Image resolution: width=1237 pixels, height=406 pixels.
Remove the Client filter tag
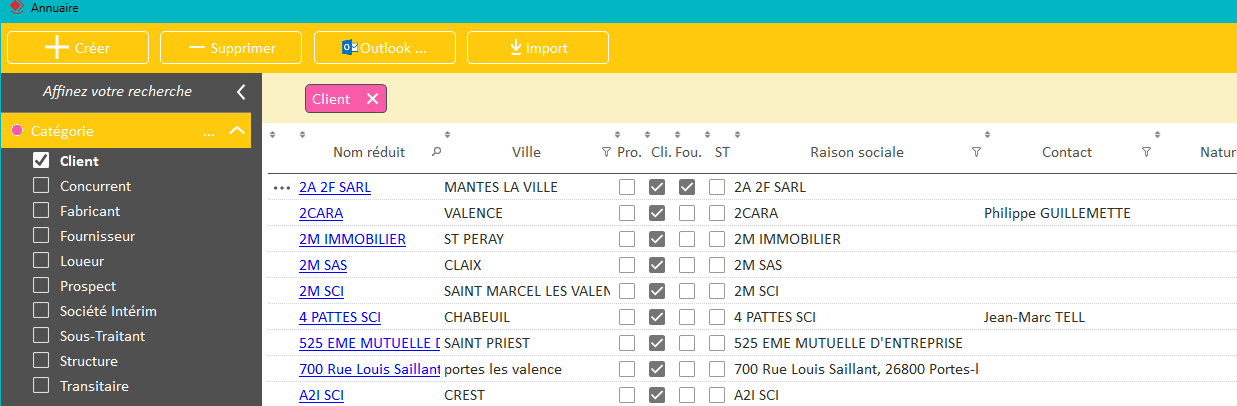[x=372, y=99]
